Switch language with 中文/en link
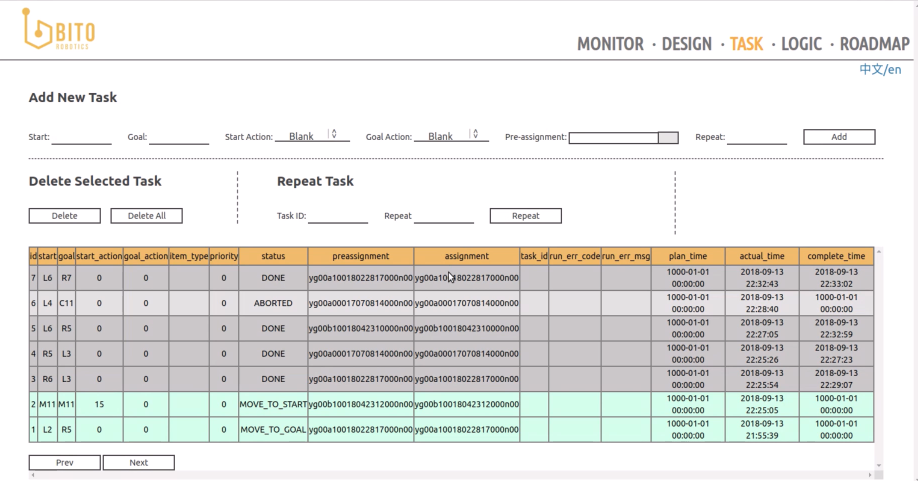The height and width of the screenshot is (481, 918). (880, 69)
